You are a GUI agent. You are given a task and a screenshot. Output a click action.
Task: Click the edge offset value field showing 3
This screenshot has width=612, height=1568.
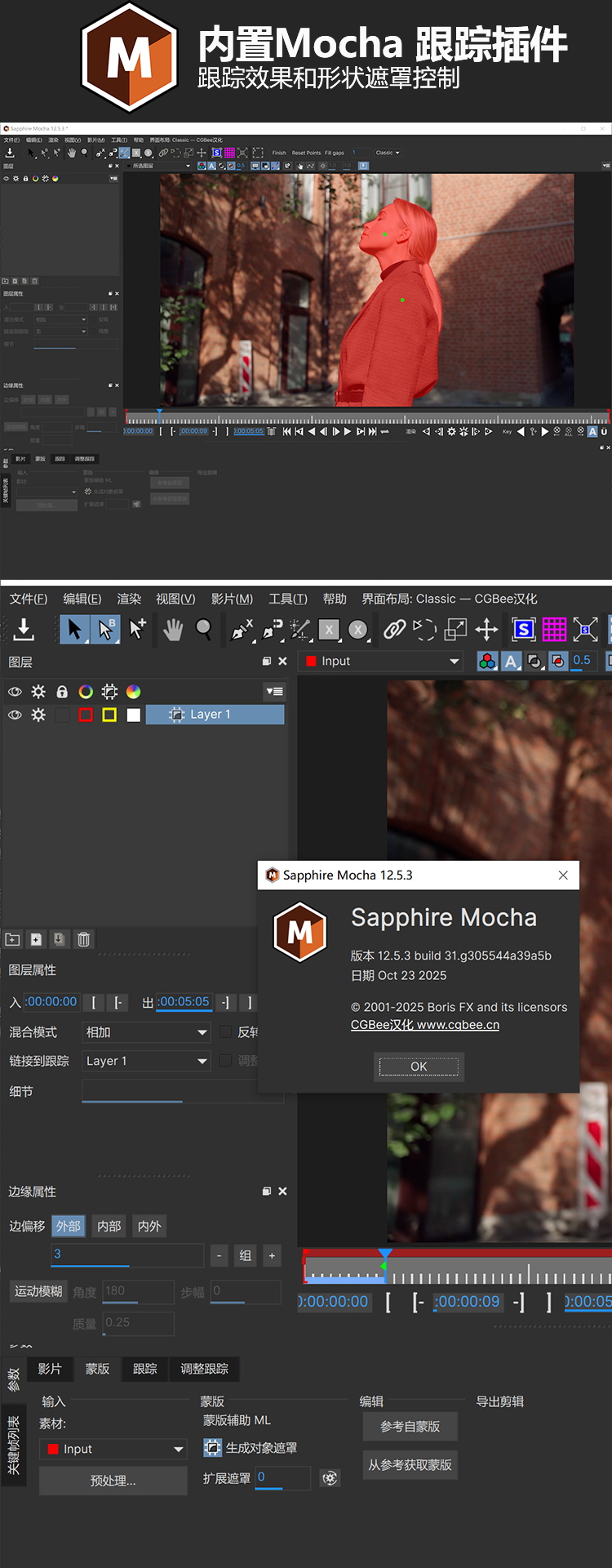[x=127, y=1254]
